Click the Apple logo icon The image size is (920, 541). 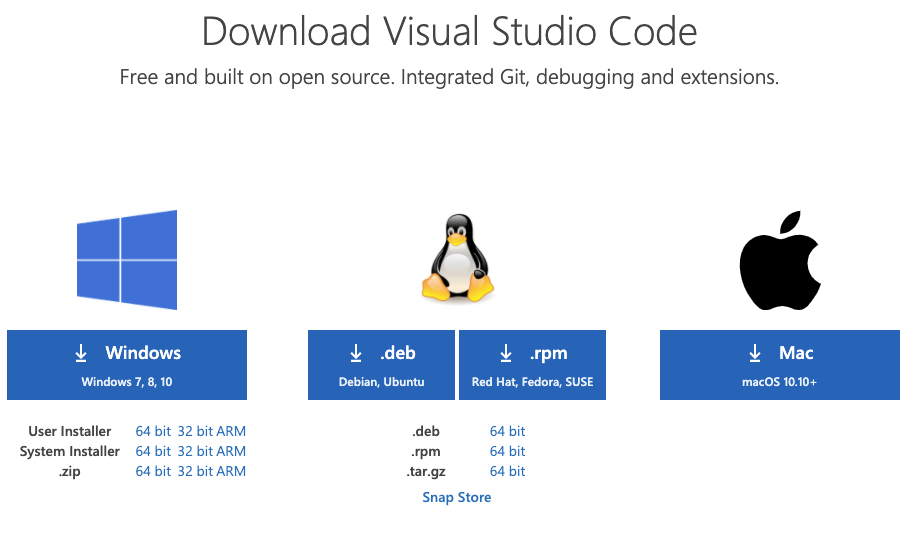pos(780,260)
